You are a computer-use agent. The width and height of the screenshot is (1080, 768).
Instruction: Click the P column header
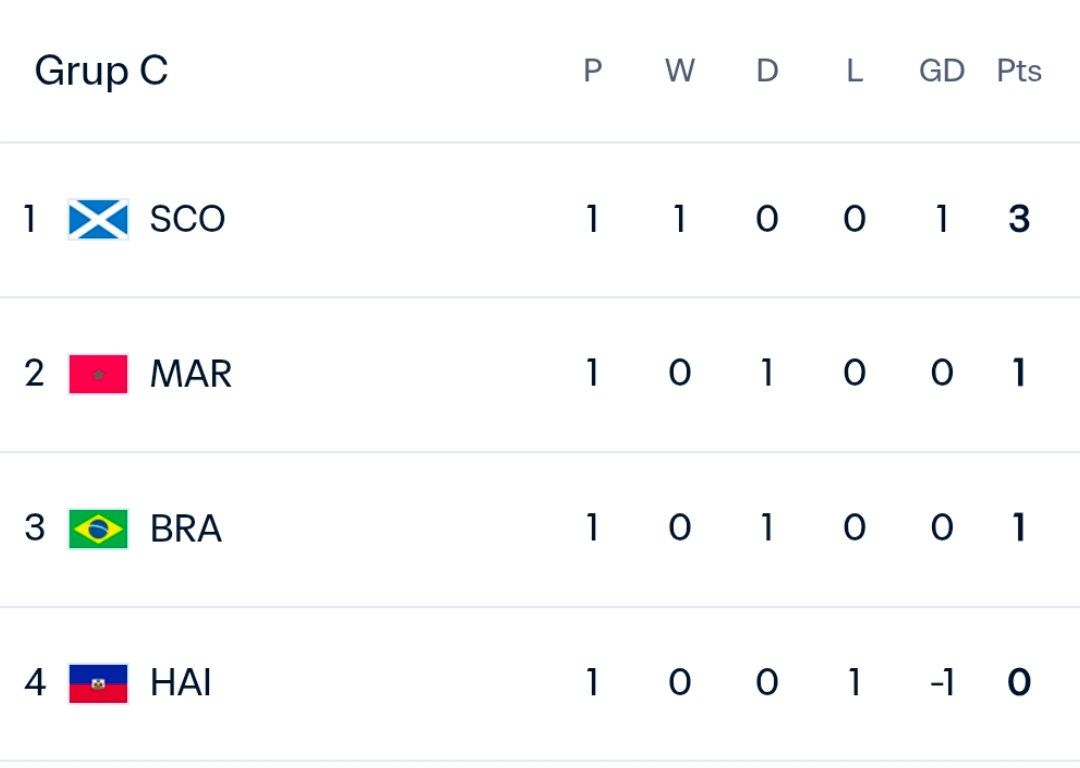click(x=592, y=70)
